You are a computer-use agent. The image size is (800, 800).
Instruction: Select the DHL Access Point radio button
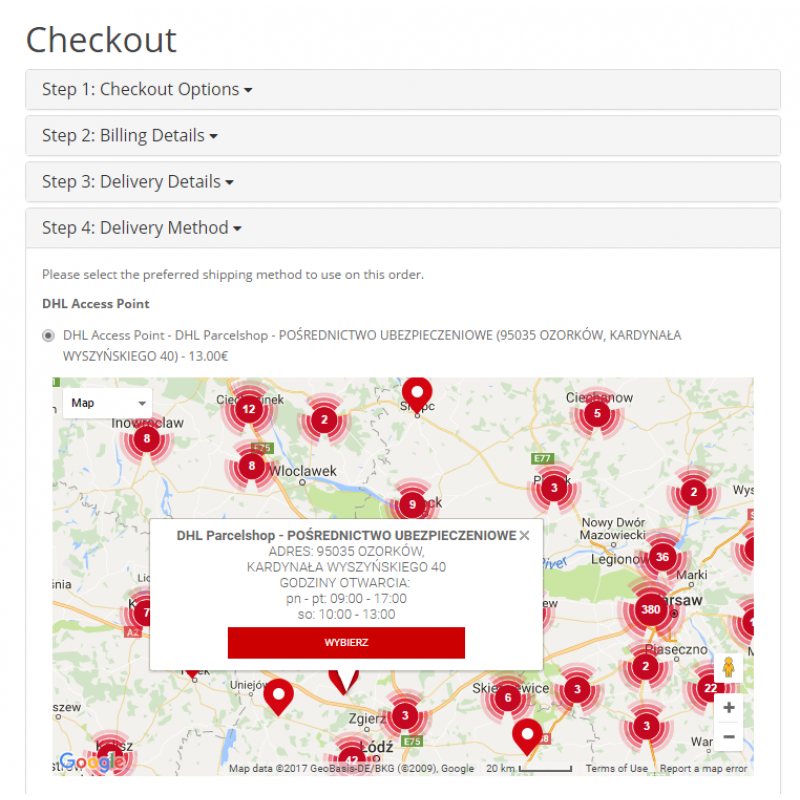pyautogui.click(x=48, y=336)
